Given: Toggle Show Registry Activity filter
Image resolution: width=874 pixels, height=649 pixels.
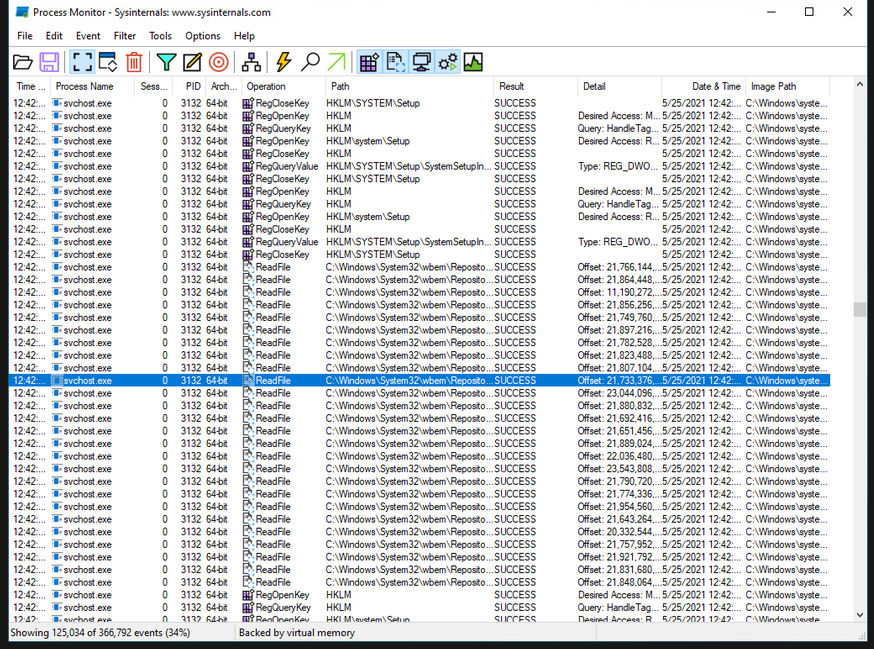Looking at the screenshot, I should [x=369, y=62].
